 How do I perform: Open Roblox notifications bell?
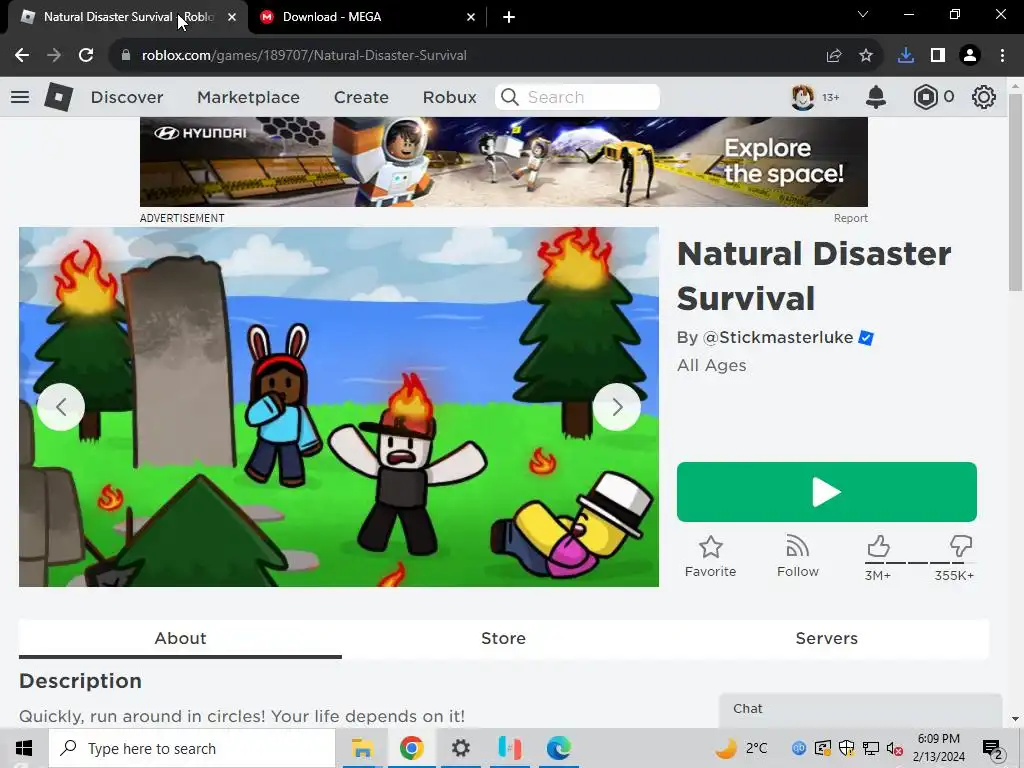click(x=876, y=97)
